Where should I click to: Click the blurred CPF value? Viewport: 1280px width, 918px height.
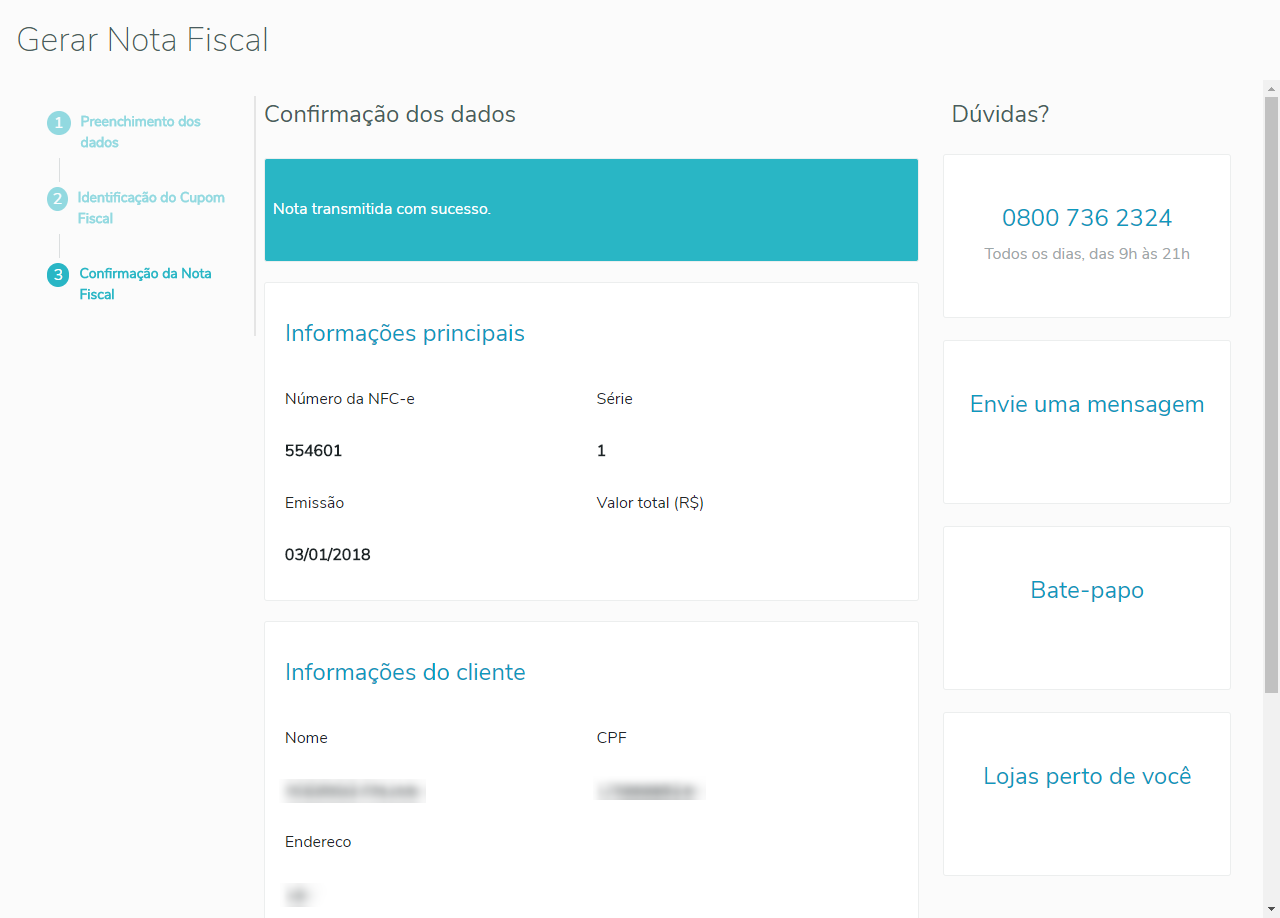click(648, 792)
